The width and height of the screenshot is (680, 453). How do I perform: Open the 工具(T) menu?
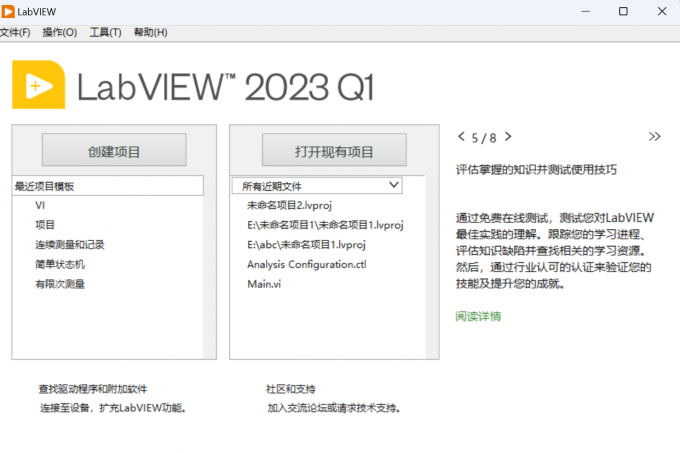[x=105, y=33]
